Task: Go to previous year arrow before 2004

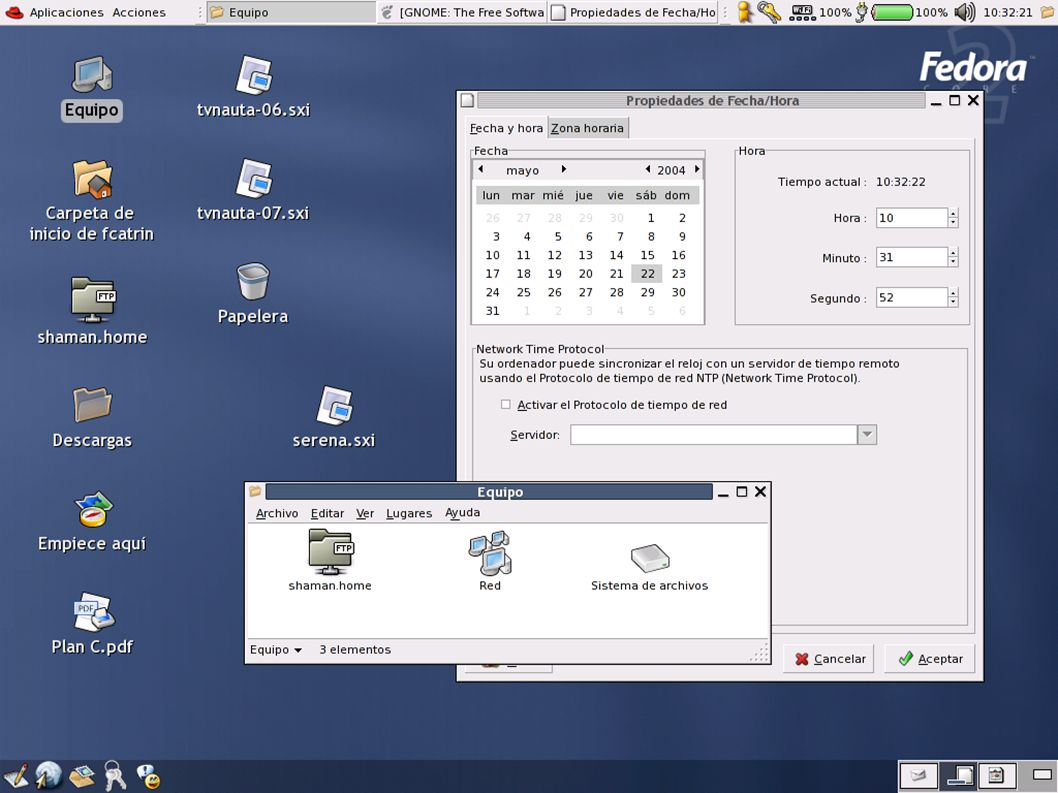Action: tap(648, 169)
